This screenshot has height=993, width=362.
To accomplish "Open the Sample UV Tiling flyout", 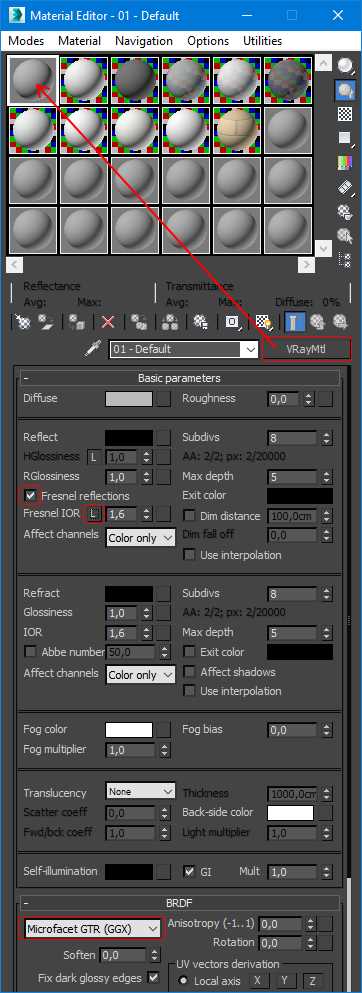I will click(345, 138).
